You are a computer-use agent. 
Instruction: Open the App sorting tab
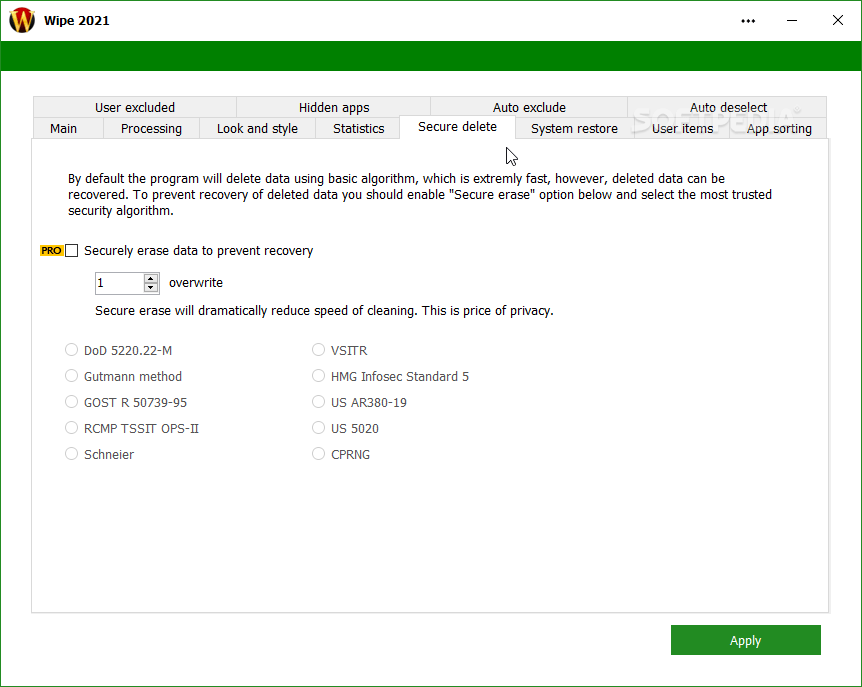coord(779,128)
